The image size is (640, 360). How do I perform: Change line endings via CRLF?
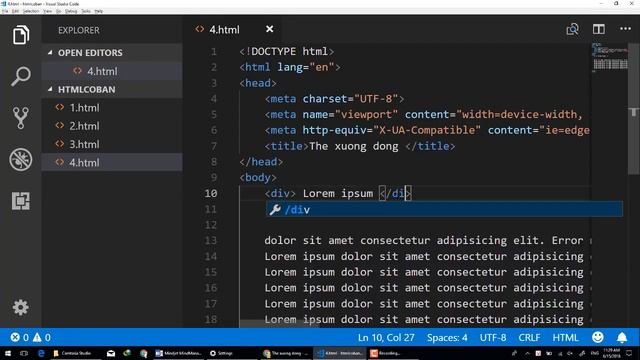tap(529, 338)
